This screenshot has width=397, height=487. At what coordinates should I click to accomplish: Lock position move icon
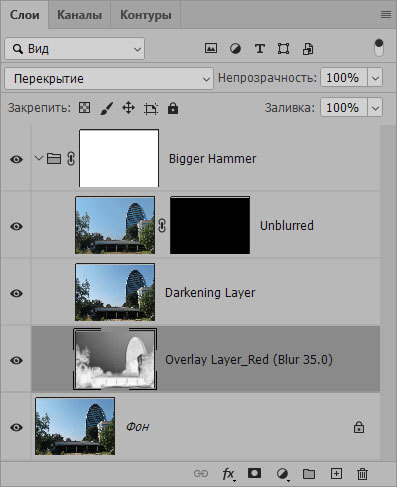click(128, 108)
